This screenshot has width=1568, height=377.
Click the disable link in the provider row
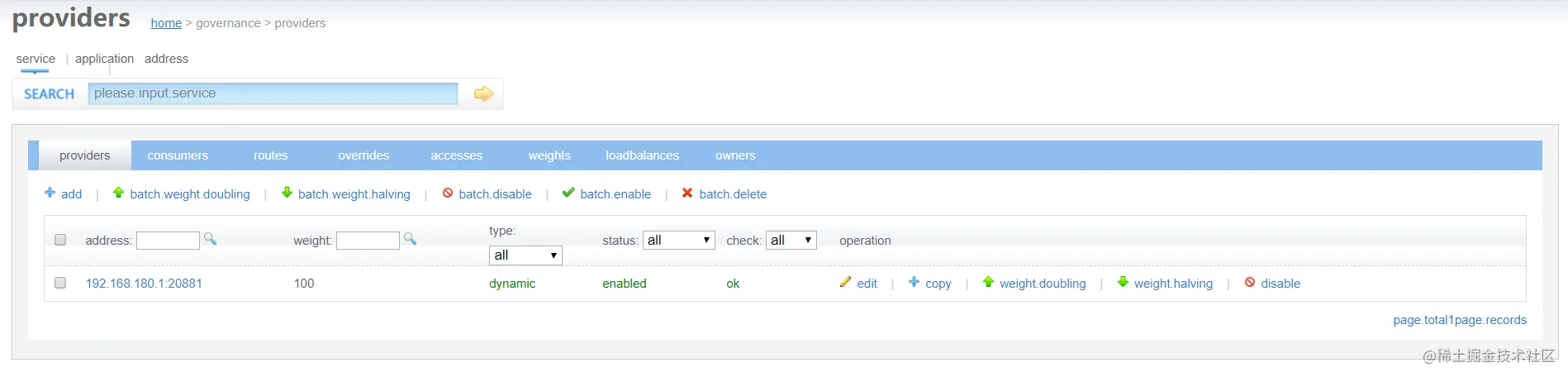tap(1281, 283)
